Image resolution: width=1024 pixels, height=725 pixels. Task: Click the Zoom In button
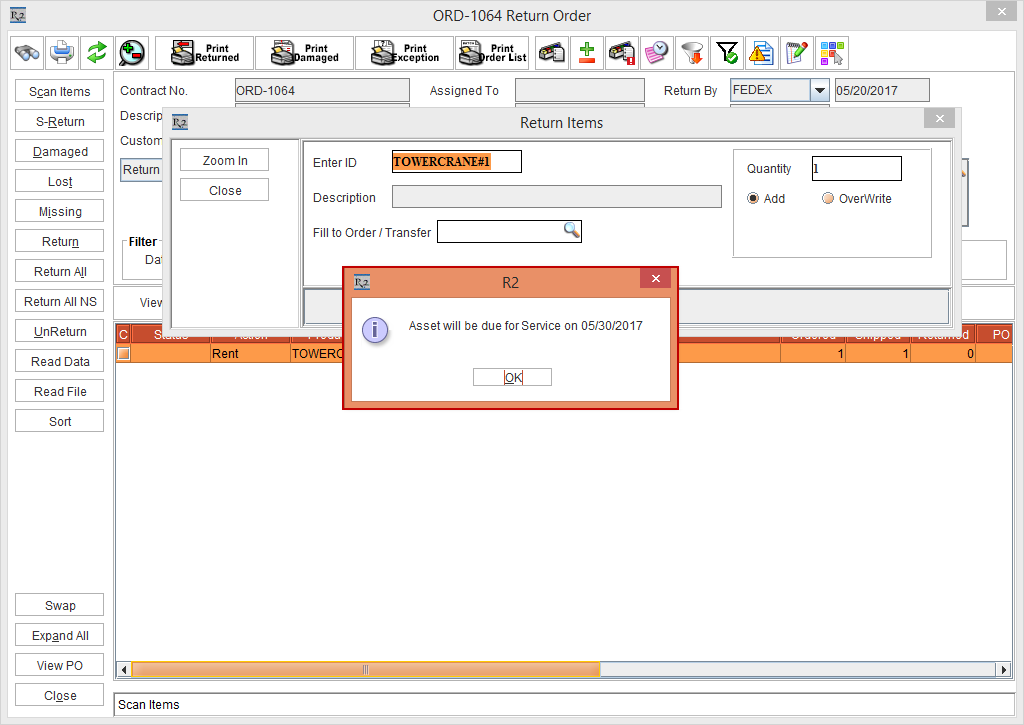[x=225, y=161]
